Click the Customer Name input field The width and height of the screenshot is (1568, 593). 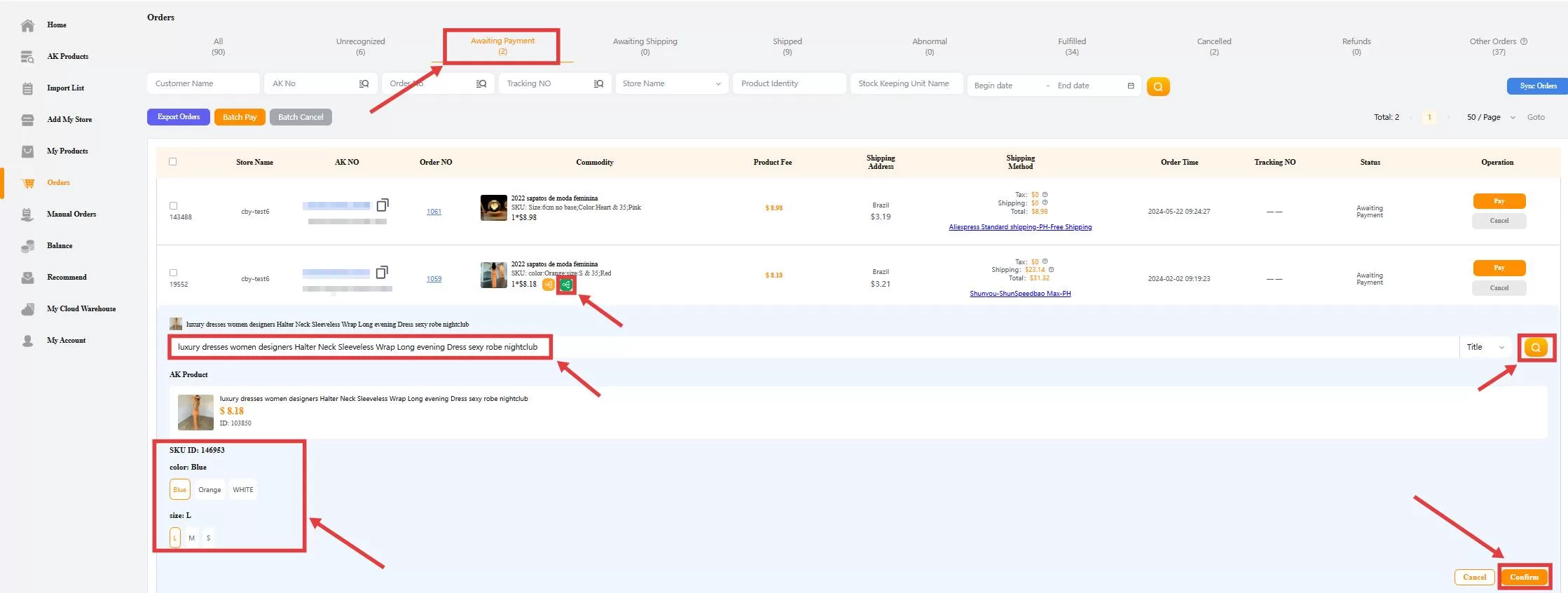pos(203,83)
